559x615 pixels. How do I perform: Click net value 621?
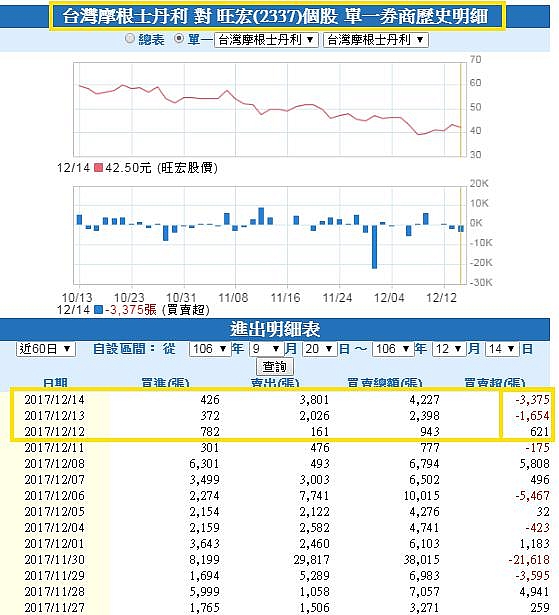click(539, 432)
